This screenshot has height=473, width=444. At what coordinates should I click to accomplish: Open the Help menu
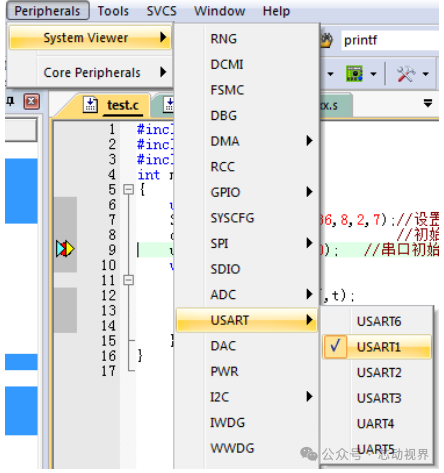pyautogui.click(x=276, y=11)
